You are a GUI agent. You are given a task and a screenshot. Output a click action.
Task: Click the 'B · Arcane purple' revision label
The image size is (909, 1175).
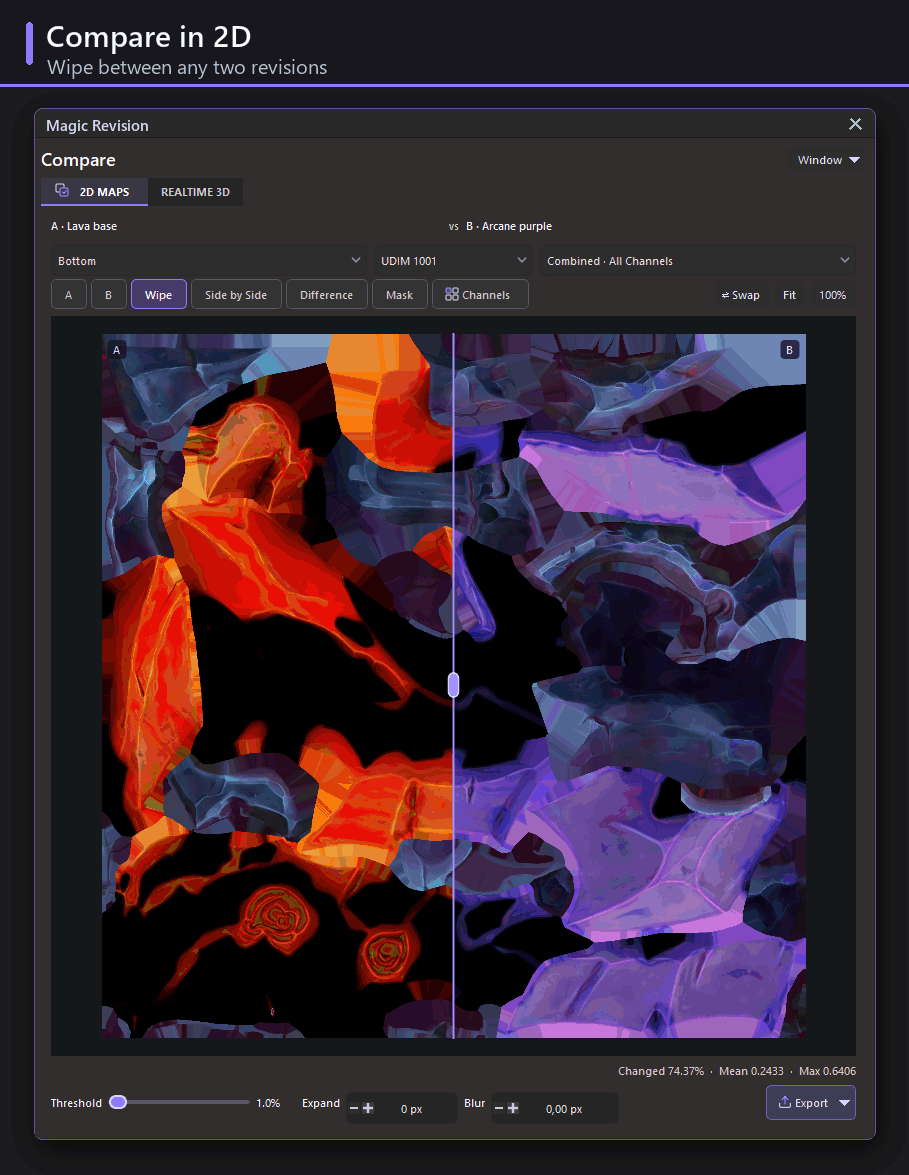point(509,226)
